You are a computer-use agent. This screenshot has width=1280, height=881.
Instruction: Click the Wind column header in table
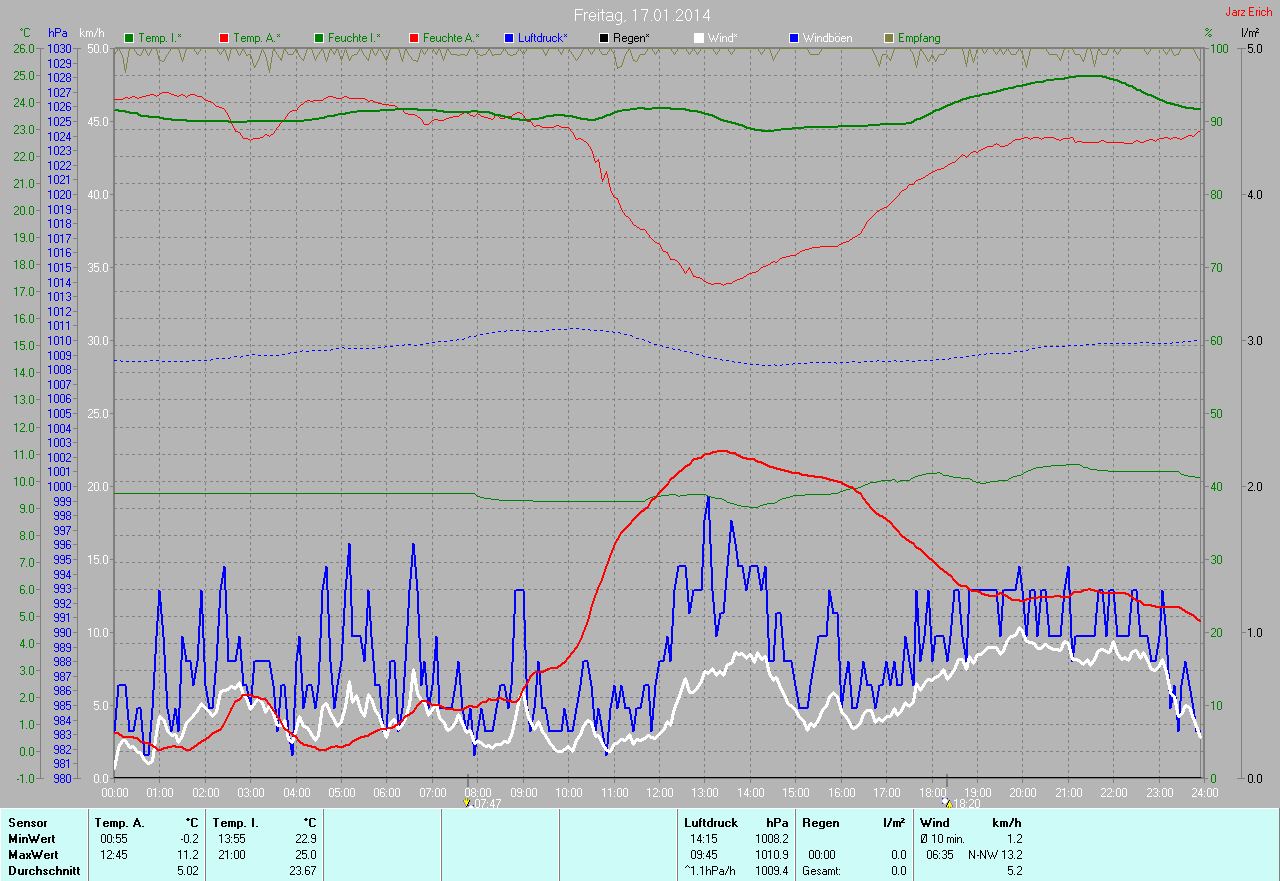click(x=934, y=823)
